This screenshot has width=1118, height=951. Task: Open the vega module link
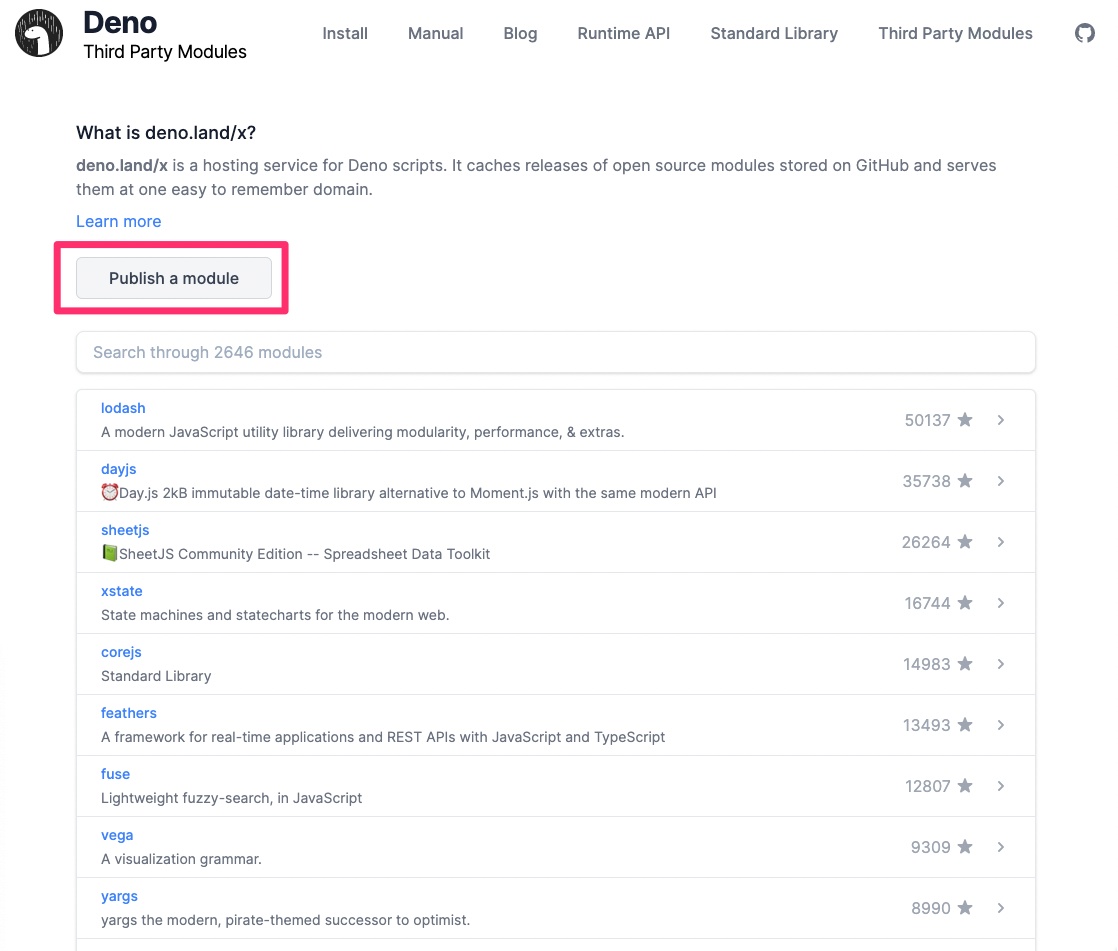point(117,835)
